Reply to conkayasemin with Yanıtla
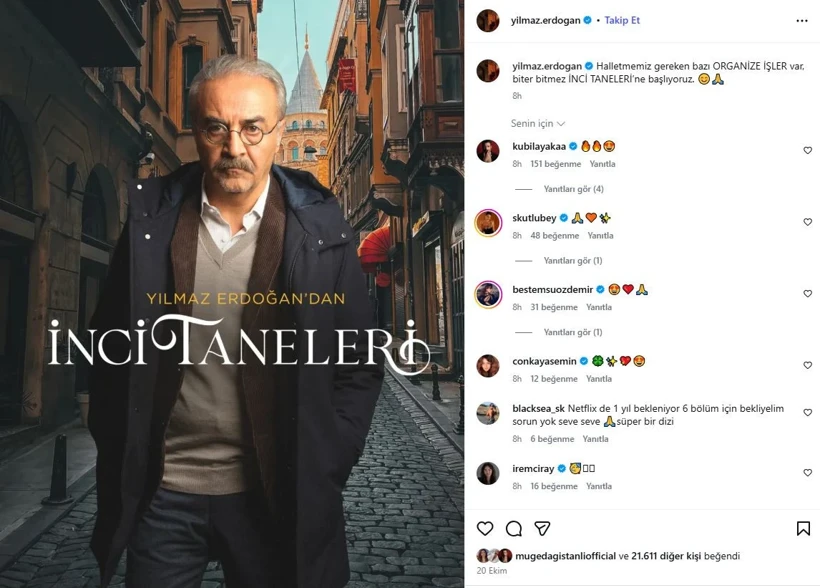The width and height of the screenshot is (820, 588). tap(598, 379)
